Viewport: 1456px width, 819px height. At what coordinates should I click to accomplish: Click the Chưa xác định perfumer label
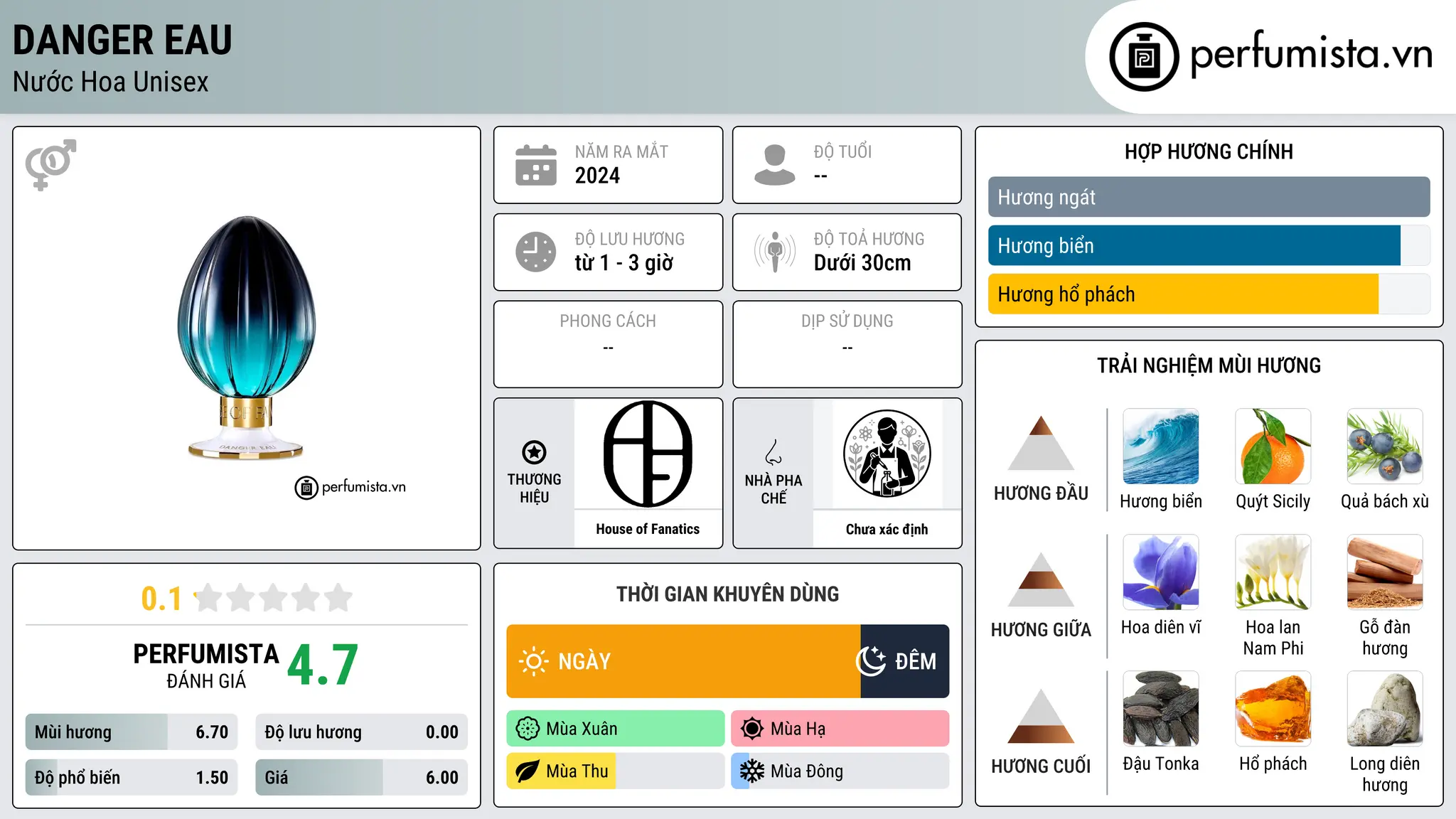[x=887, y=529]
